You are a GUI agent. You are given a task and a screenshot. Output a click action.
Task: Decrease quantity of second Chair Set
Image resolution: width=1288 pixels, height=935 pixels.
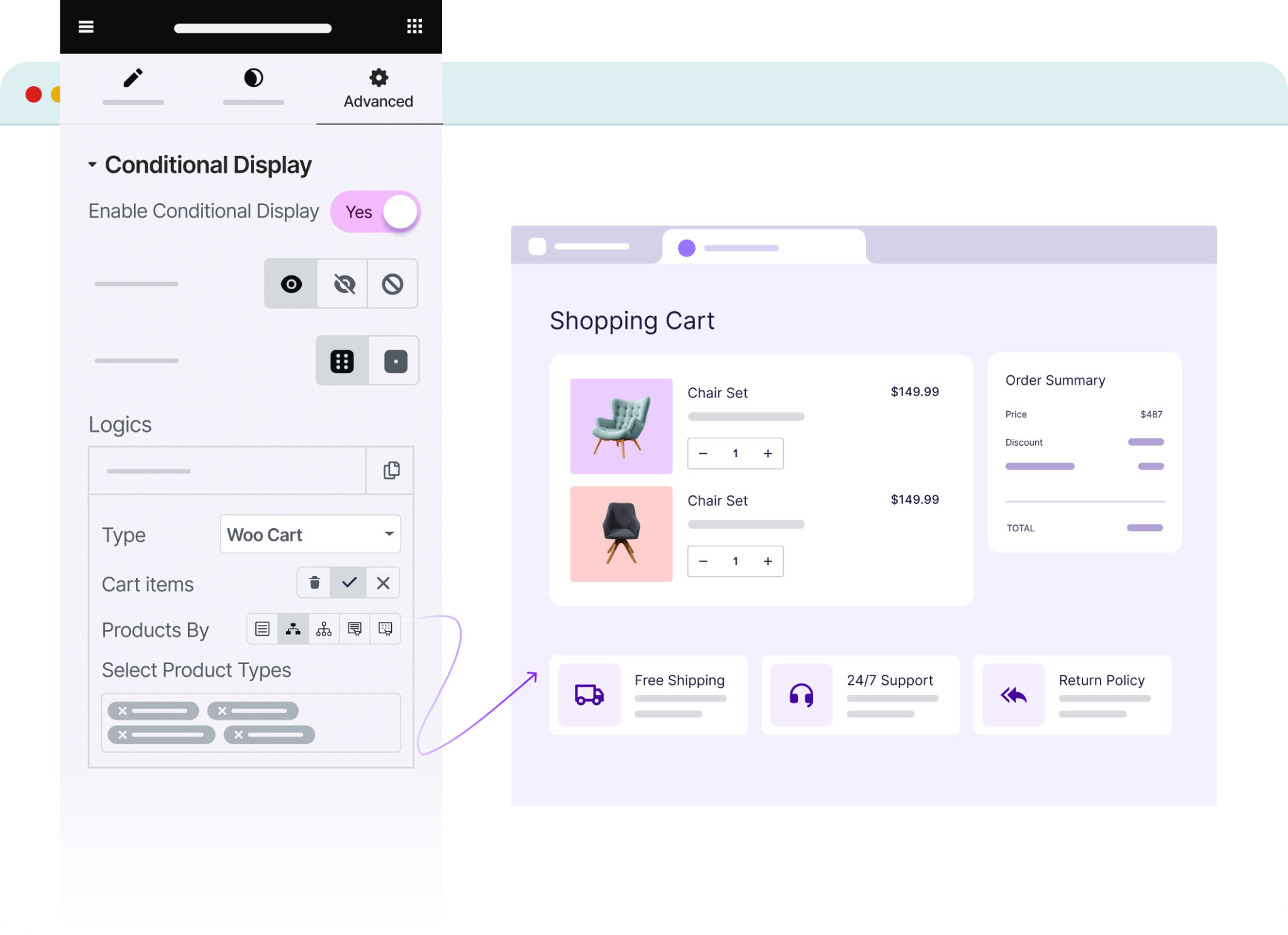[703, 561]
